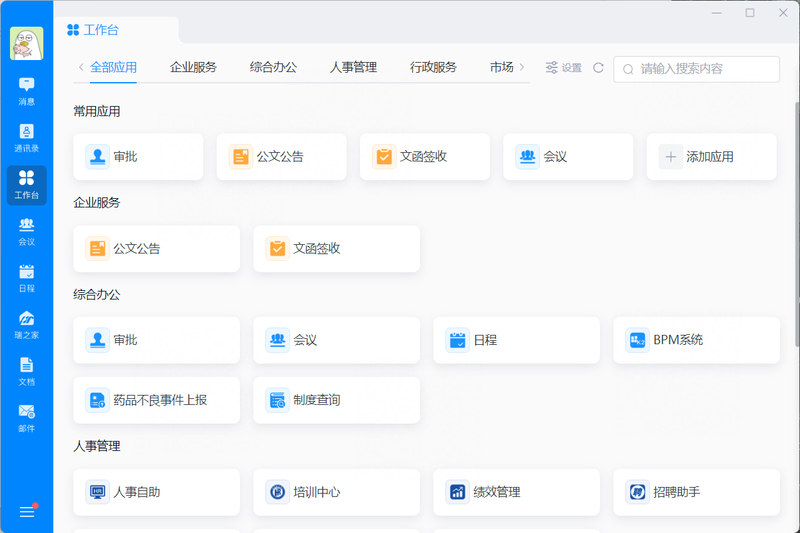Switch to the 行政服务 tab
This screenshot has width=800, height=533.
point(433,67)
